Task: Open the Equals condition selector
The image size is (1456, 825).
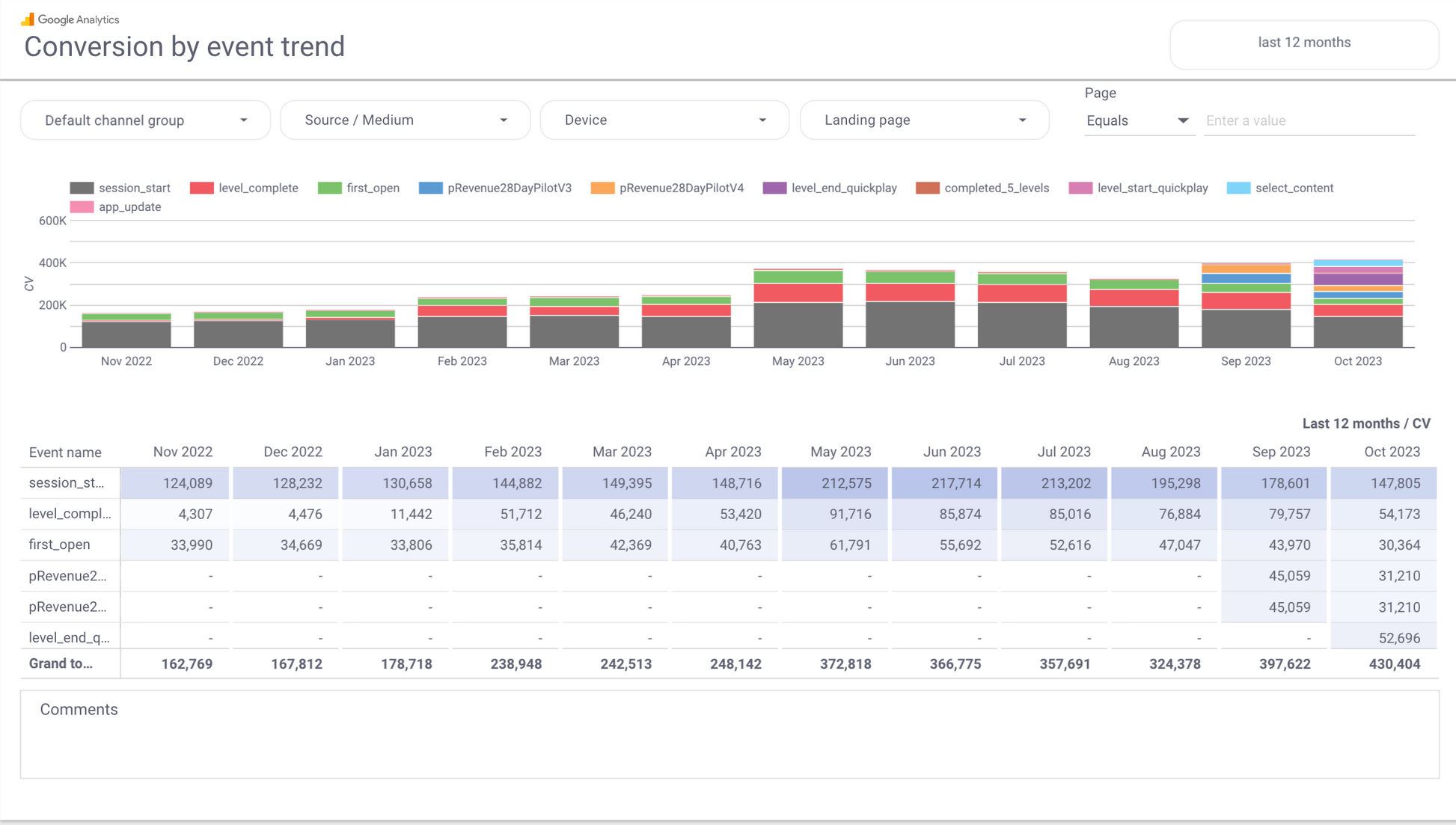Action: tap(1137, 121)
